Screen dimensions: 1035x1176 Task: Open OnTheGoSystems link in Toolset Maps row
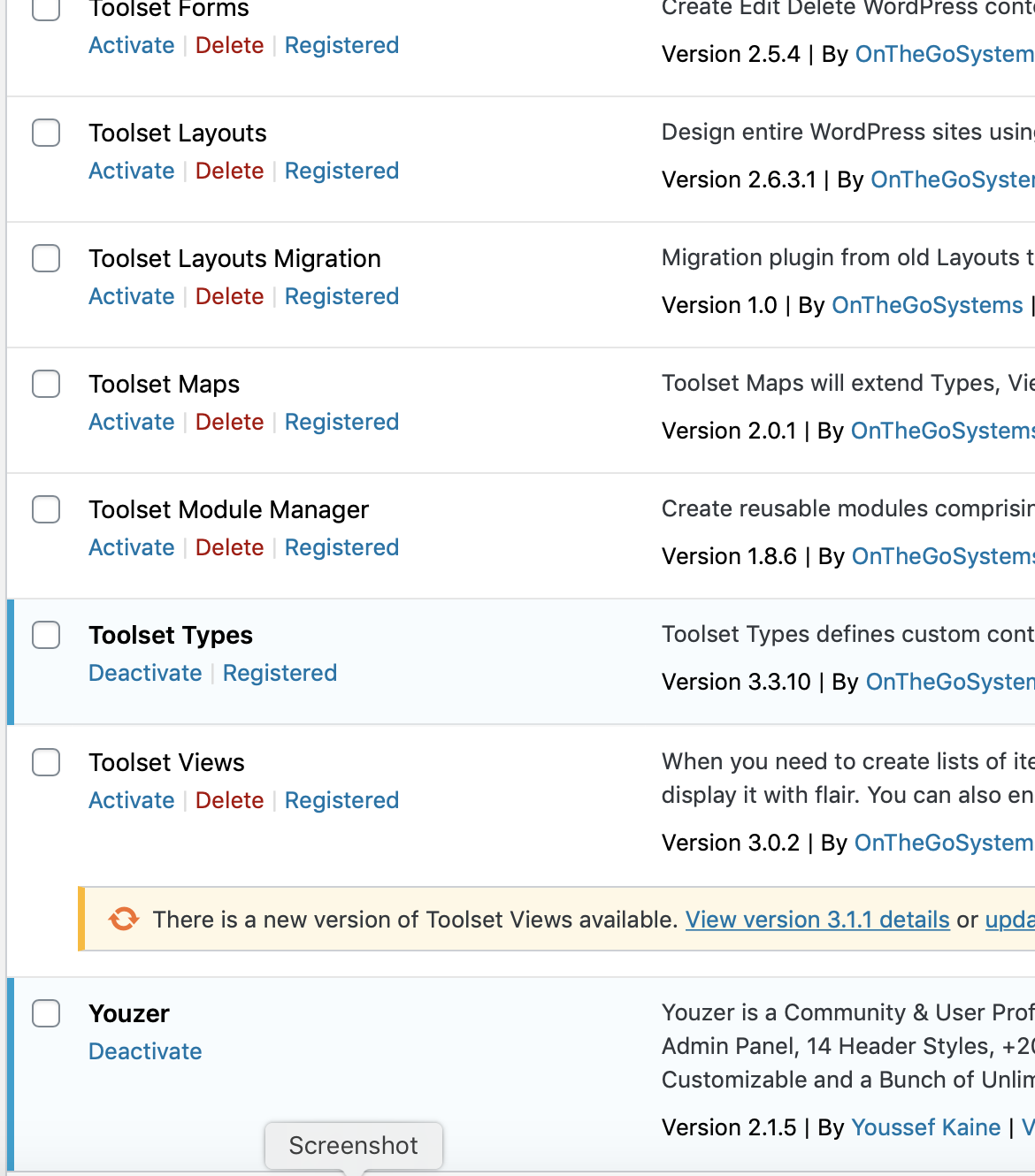point(942,431)
